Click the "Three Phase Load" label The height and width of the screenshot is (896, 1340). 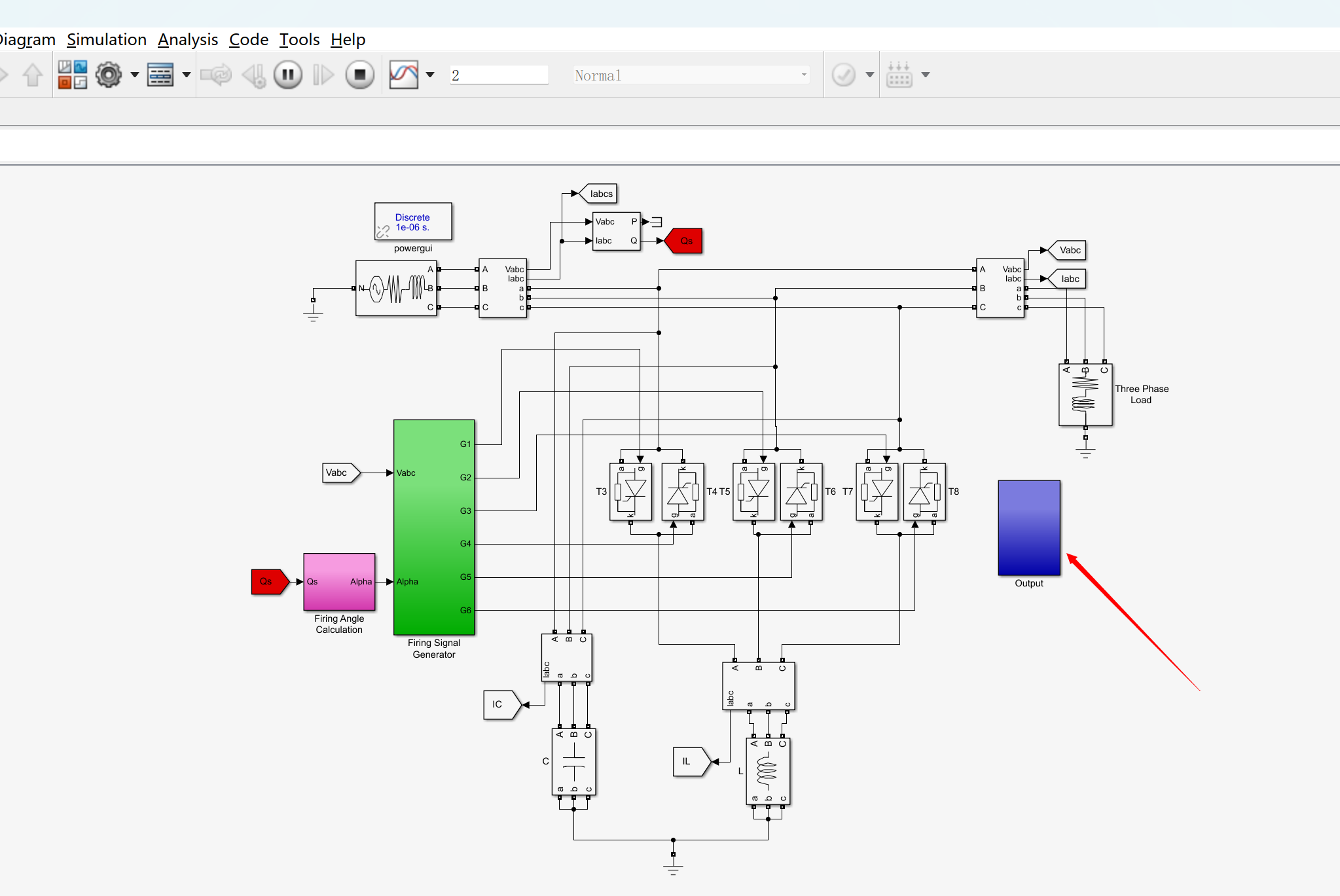[1142, 395]
